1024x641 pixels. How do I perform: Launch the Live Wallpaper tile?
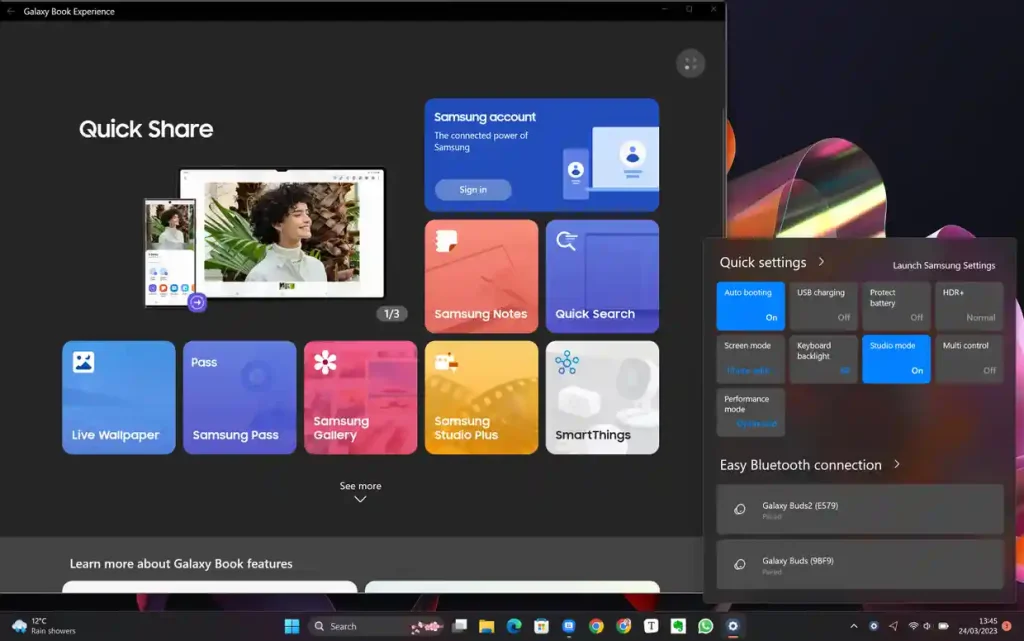pos(119,397)
